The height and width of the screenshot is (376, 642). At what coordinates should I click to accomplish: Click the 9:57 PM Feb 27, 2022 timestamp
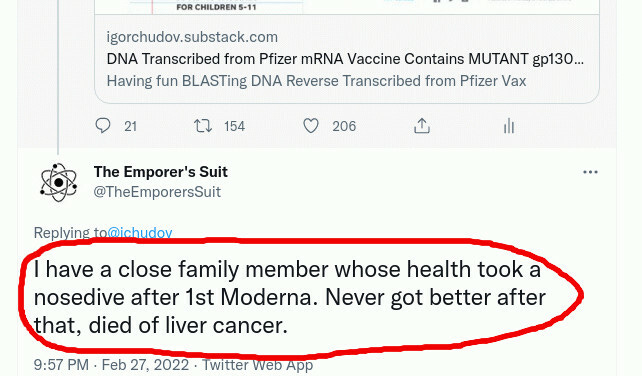click(111, 365)
